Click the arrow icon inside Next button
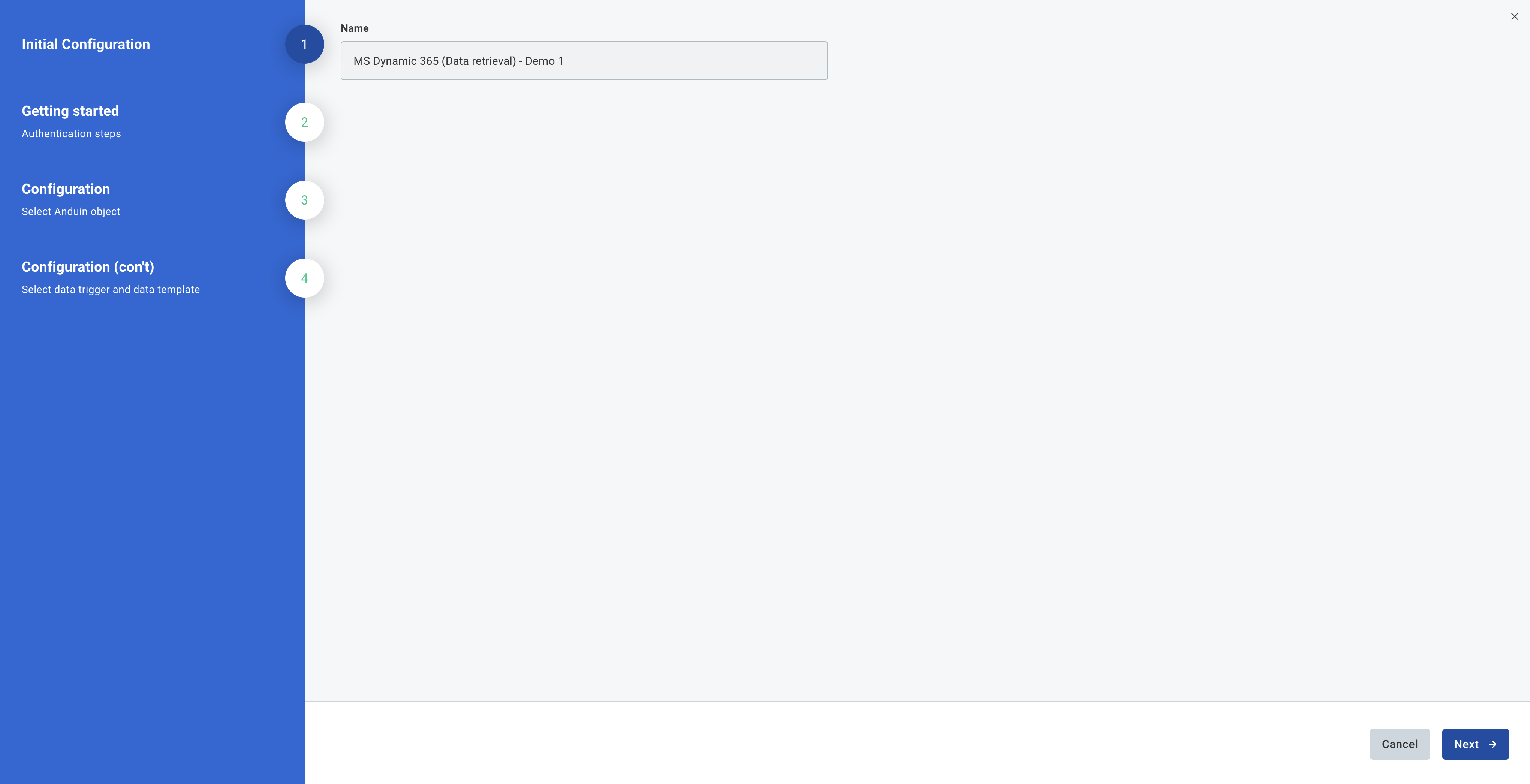Screen dimensions: 1530x784 pos(1493,744)
